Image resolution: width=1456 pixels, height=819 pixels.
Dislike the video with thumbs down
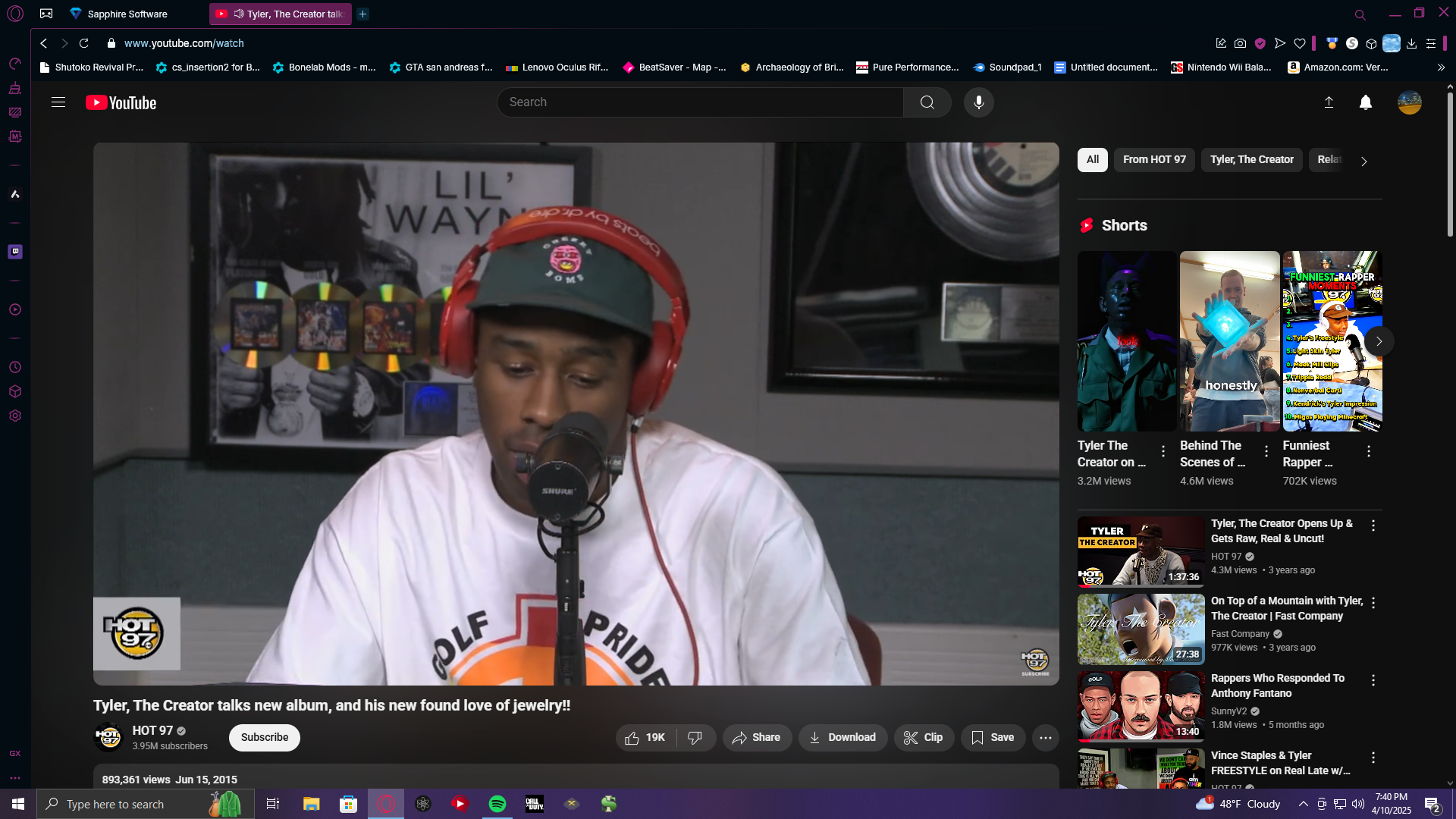695,737
